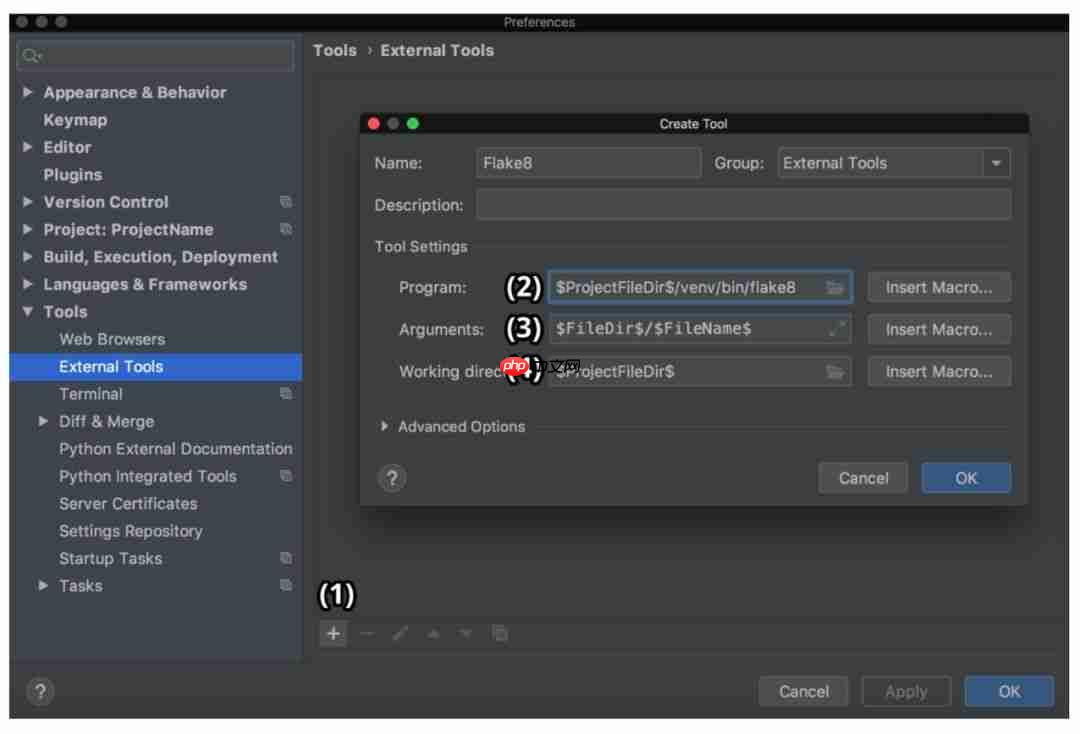The image size is (1080, 734).
Task: Open help in the Create Tool dialog
Action: pos(392,478)
